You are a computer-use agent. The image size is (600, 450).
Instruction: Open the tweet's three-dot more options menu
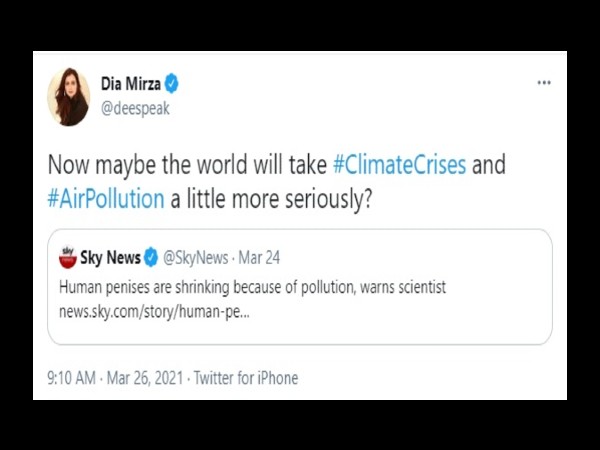(x=543, y=83)
